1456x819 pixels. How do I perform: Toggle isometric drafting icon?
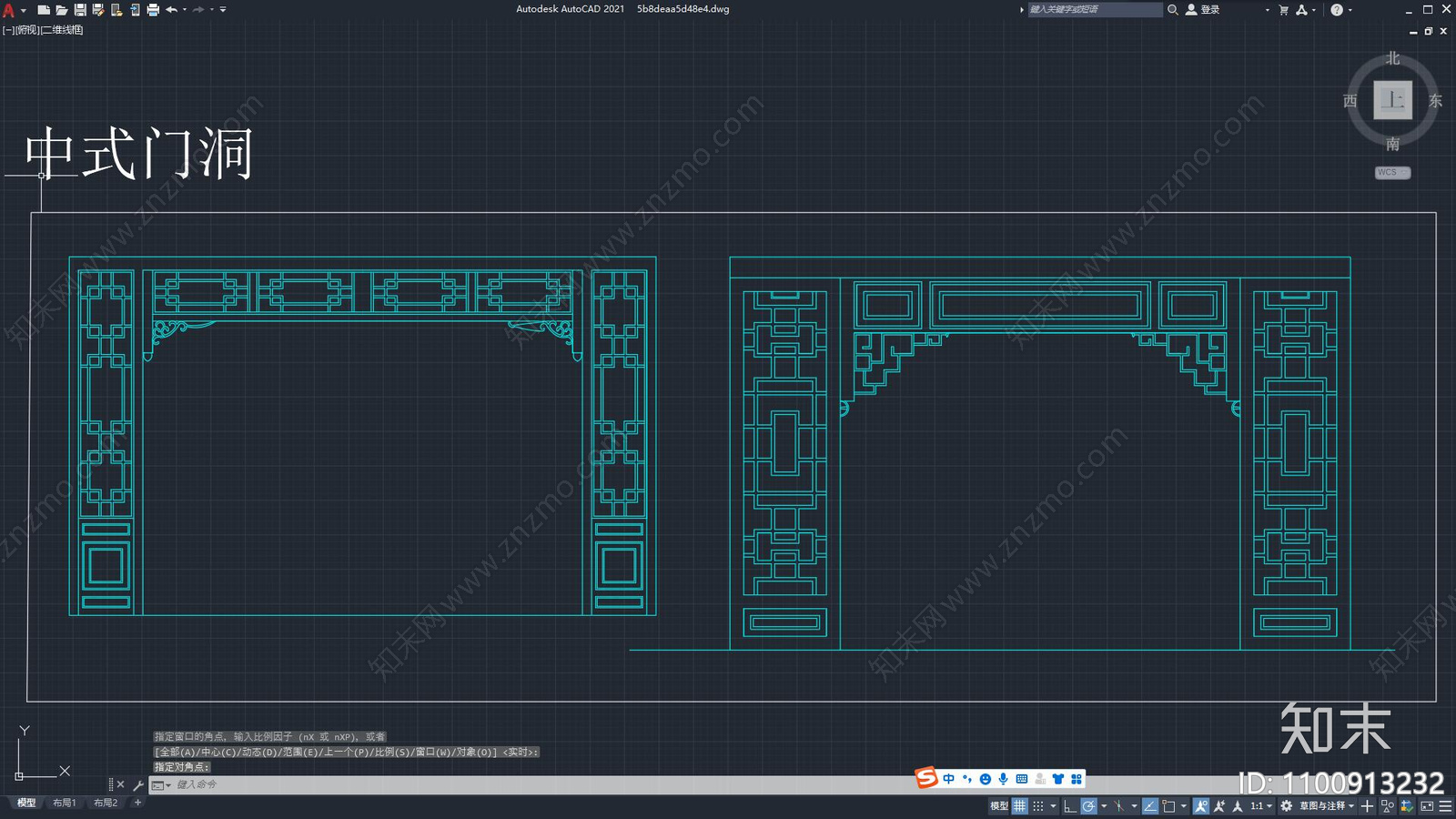click(x=1118, y=806)
